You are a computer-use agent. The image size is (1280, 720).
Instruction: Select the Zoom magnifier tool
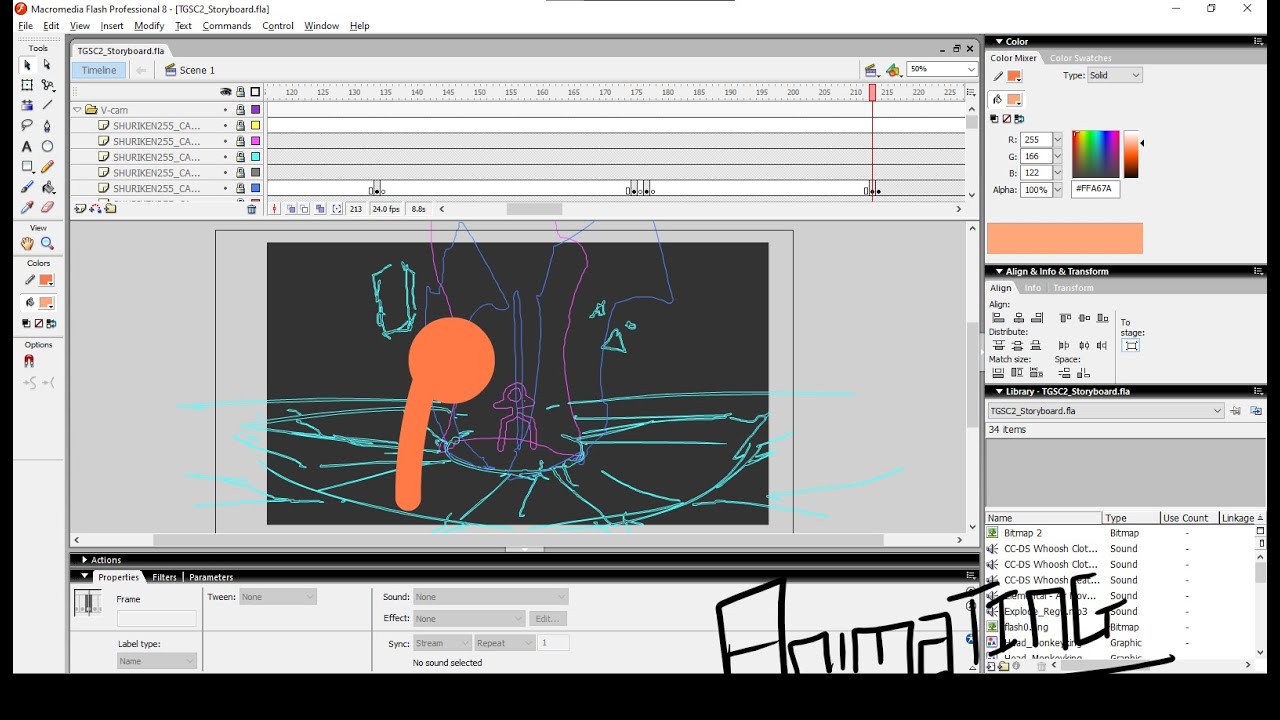tap(47, 243)
